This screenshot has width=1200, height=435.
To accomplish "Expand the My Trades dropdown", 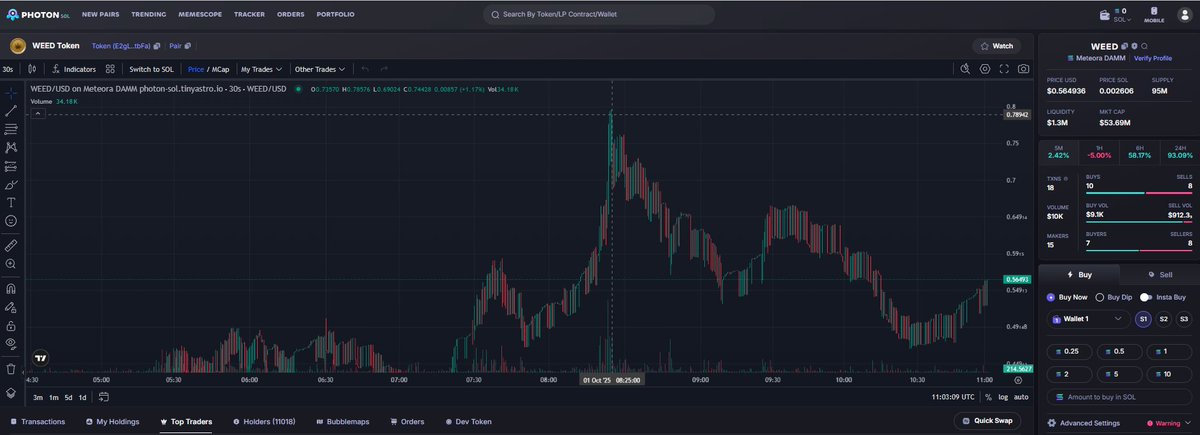I will point(261,69).
